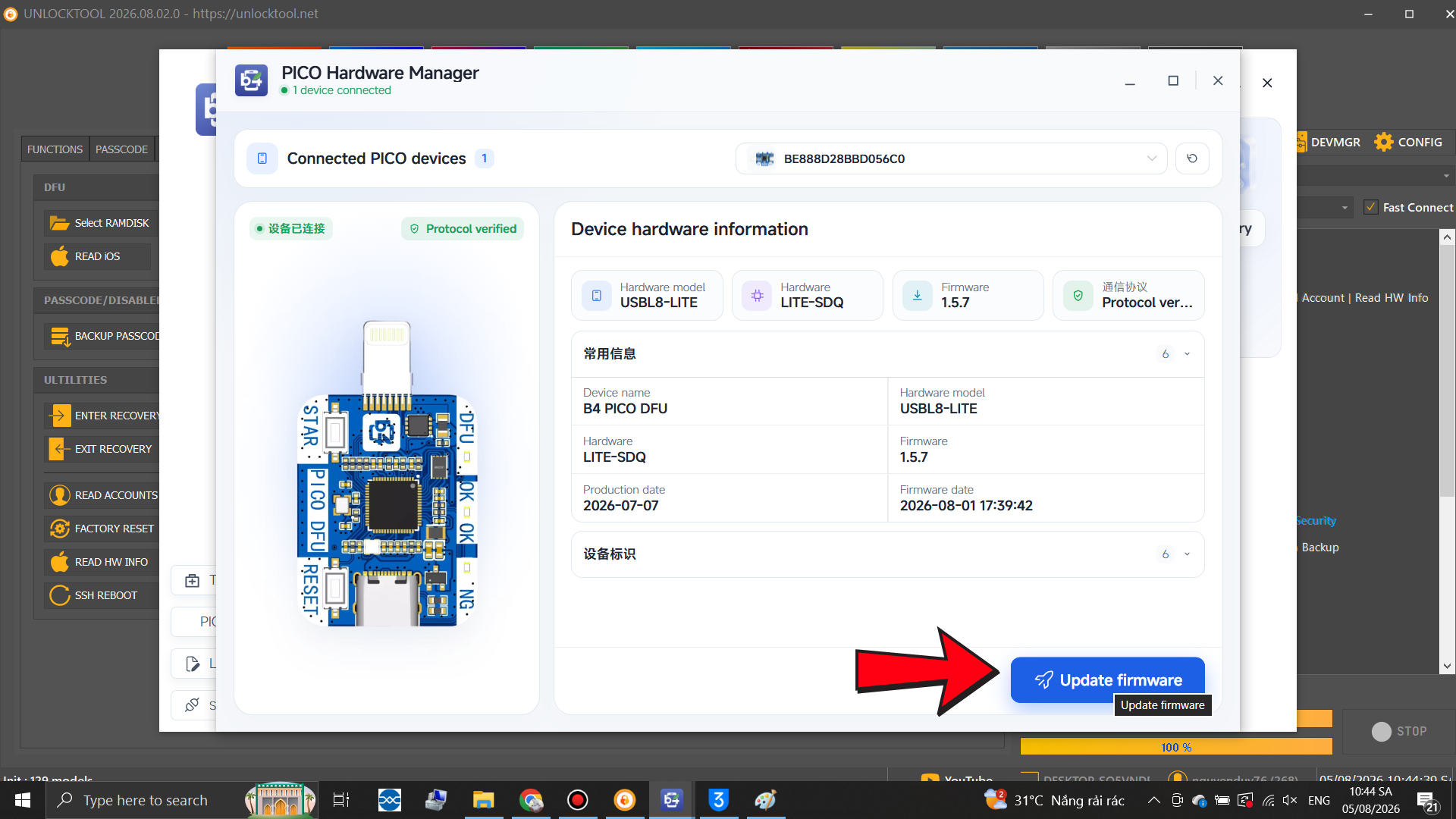Open the BE888D28BBD056C0 device dropdown

coord(951,158)
